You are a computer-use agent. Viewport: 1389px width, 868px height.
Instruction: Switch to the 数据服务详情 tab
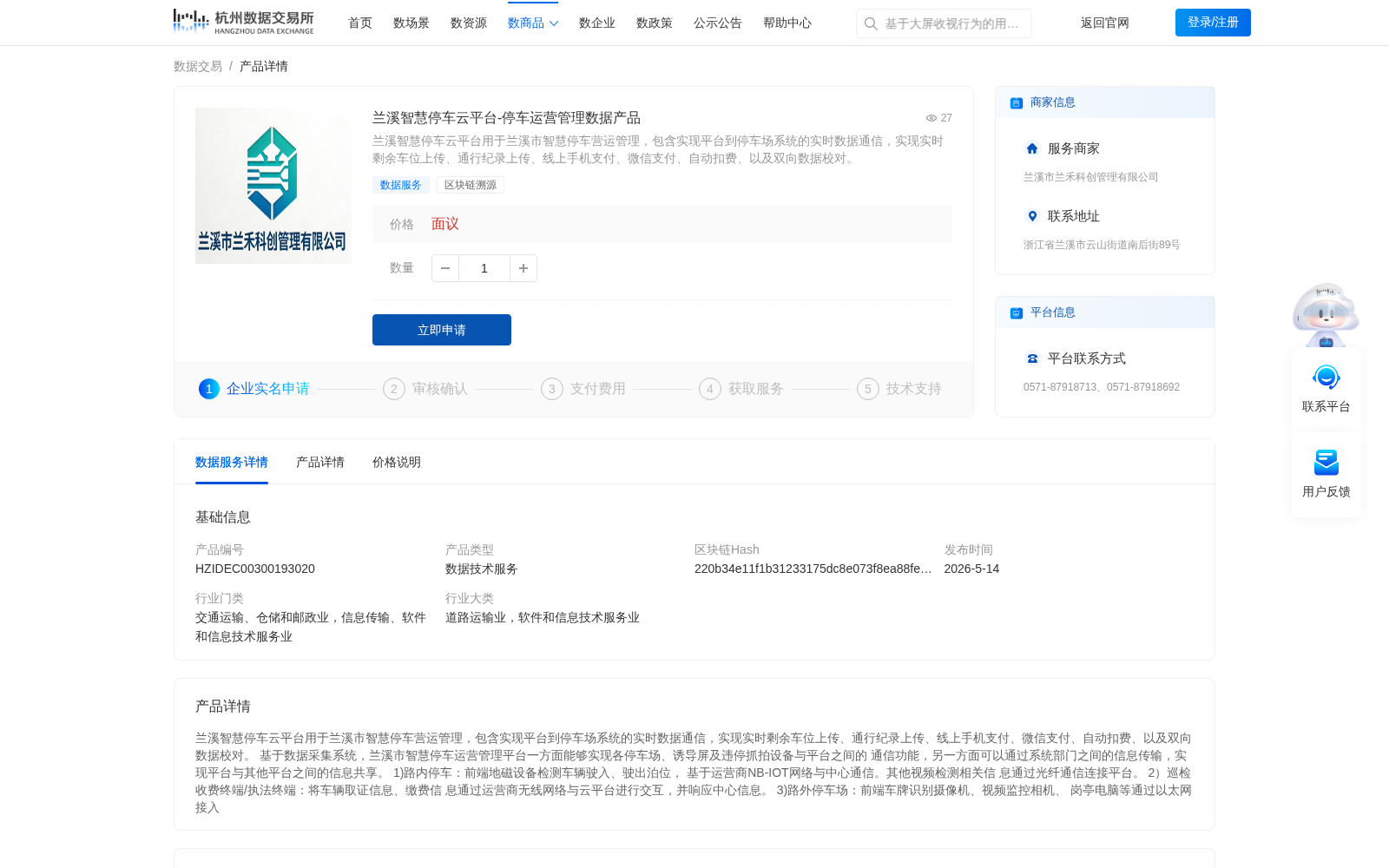[x=232, y=463]
